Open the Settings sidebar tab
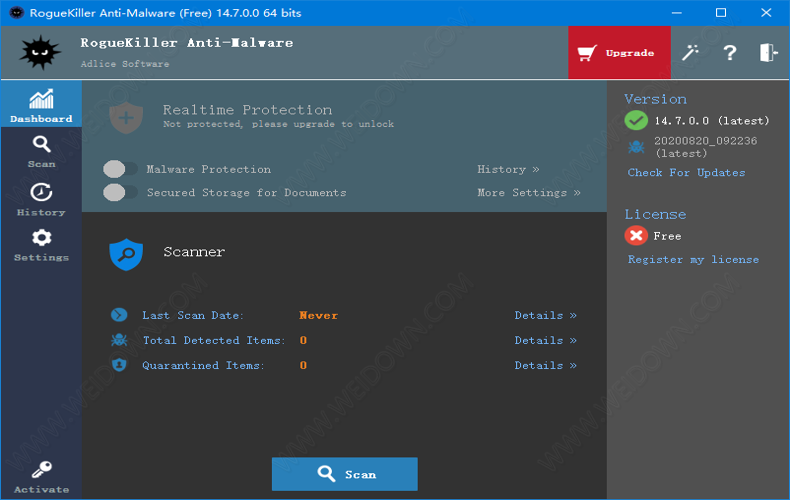 coord(41,245)
